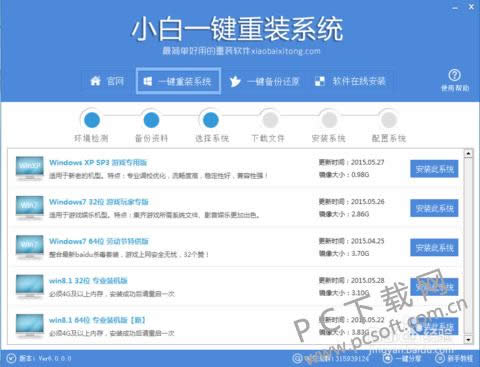Image resolution: width=480 pixels, height=367 pixels.
Task: Install the Windows7 64位 system
Action: [434, 248]
